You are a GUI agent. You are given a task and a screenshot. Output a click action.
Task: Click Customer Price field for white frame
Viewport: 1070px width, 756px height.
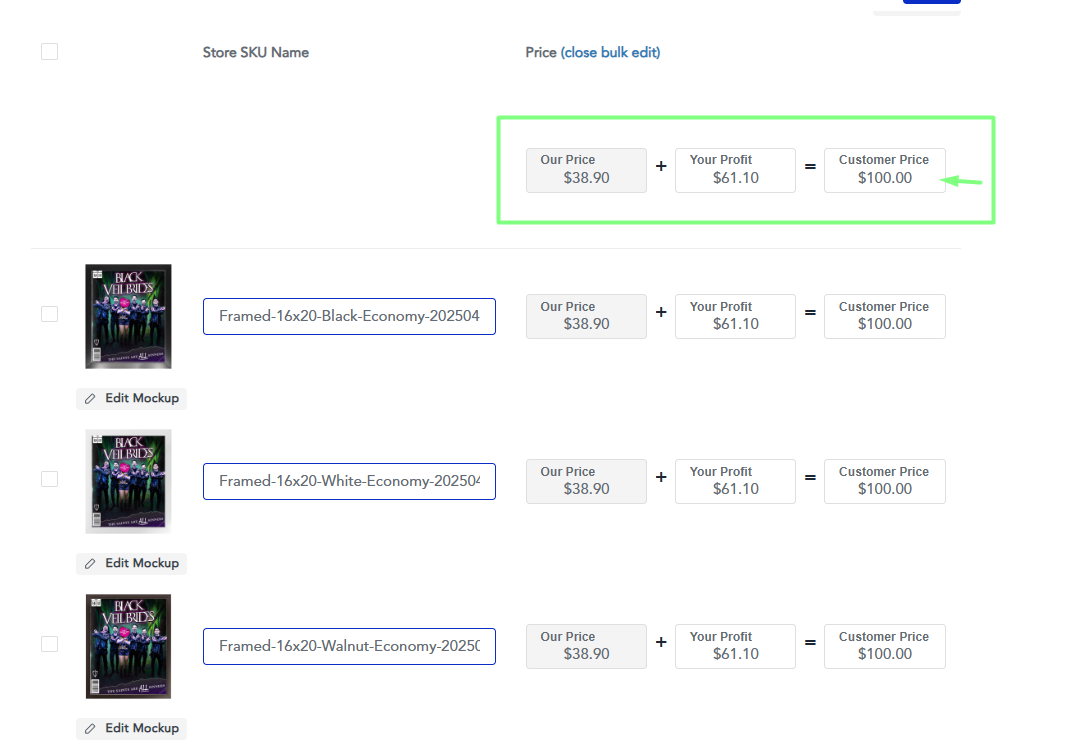[x=884, y=482]
